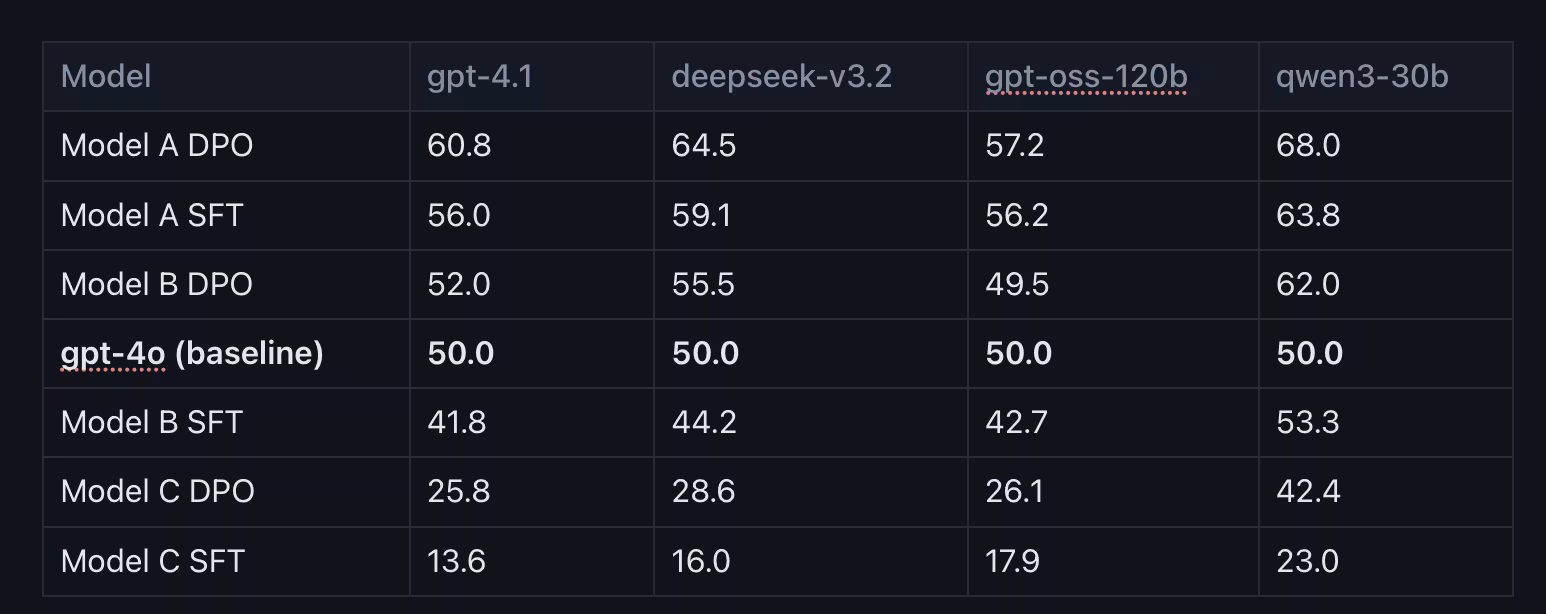Viewport: 1546px width, 614px height.
Task: Click the Model B SFT row label
Action: pyautogui.click(x=152, y=422)
